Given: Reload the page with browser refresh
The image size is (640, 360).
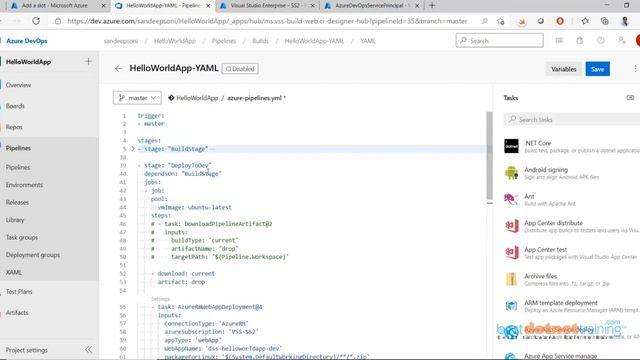Looking at the screenshot, I should (36, 21).
